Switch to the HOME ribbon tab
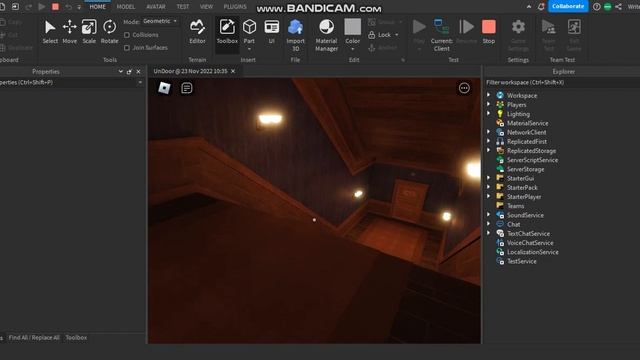 tap(98, 7)
